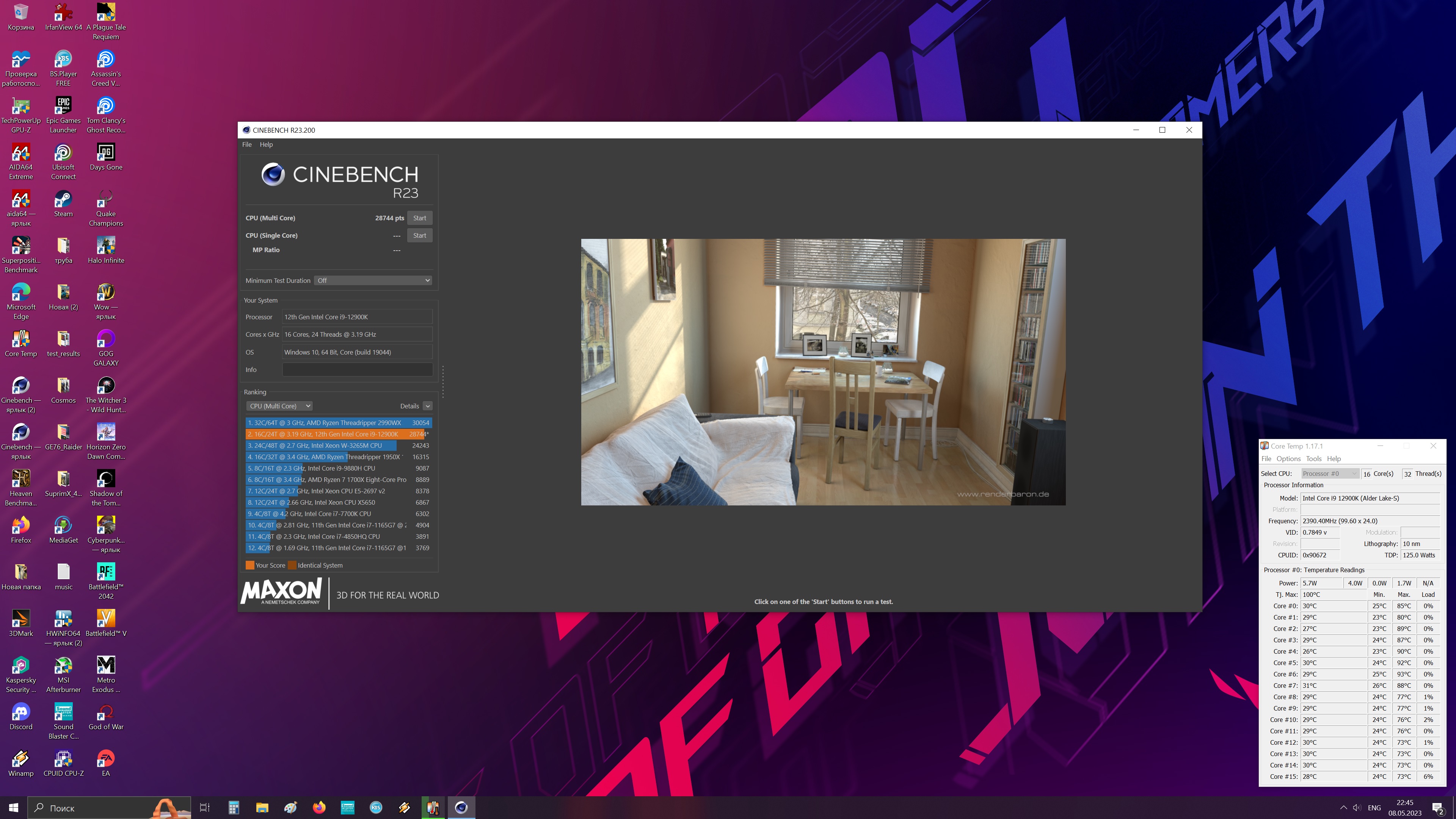Viewport: 1456px width, 819px height.
Task: Start the CPU Single Core test
Action: click(419, 236)
